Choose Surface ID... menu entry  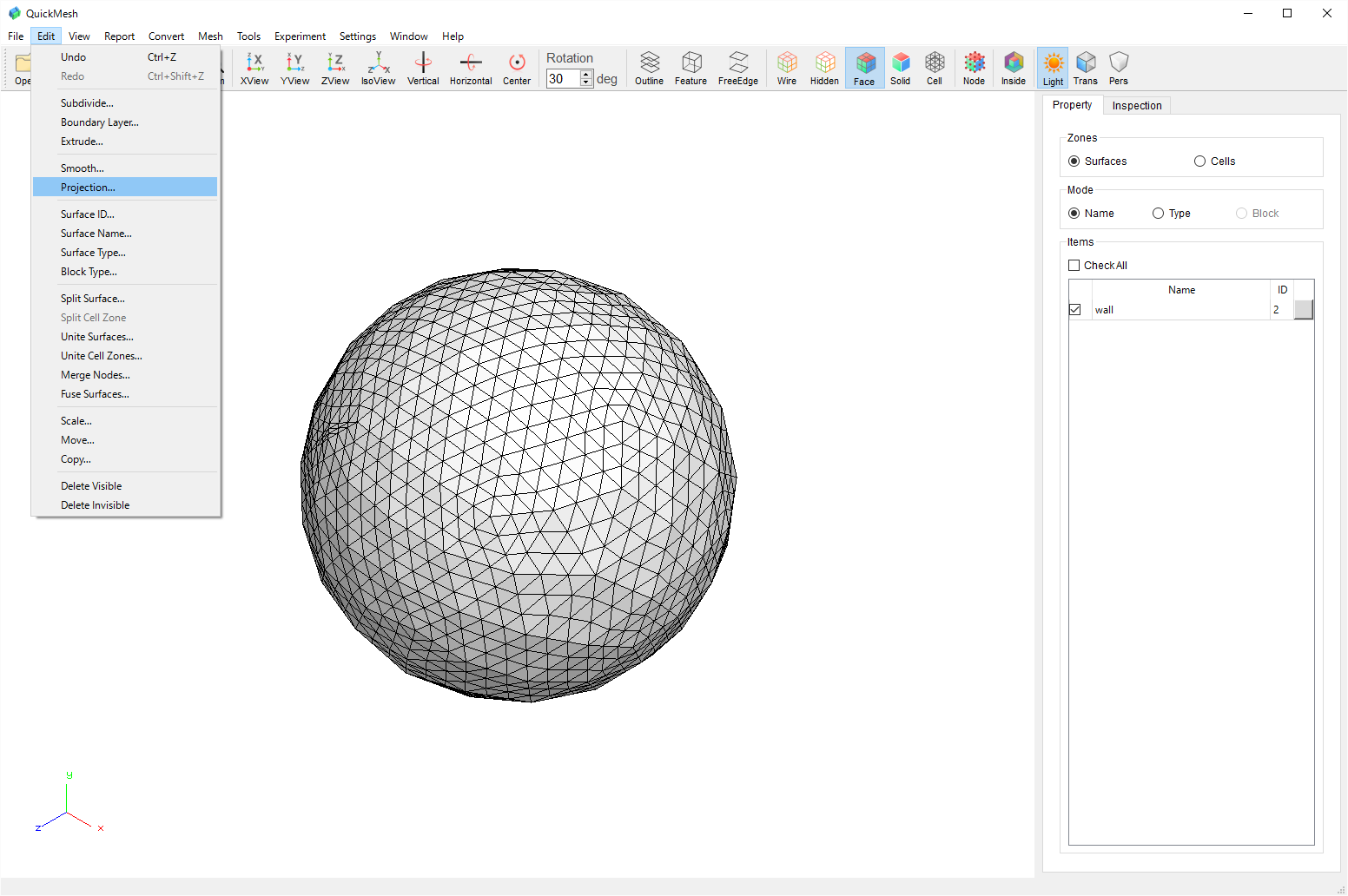125,214
